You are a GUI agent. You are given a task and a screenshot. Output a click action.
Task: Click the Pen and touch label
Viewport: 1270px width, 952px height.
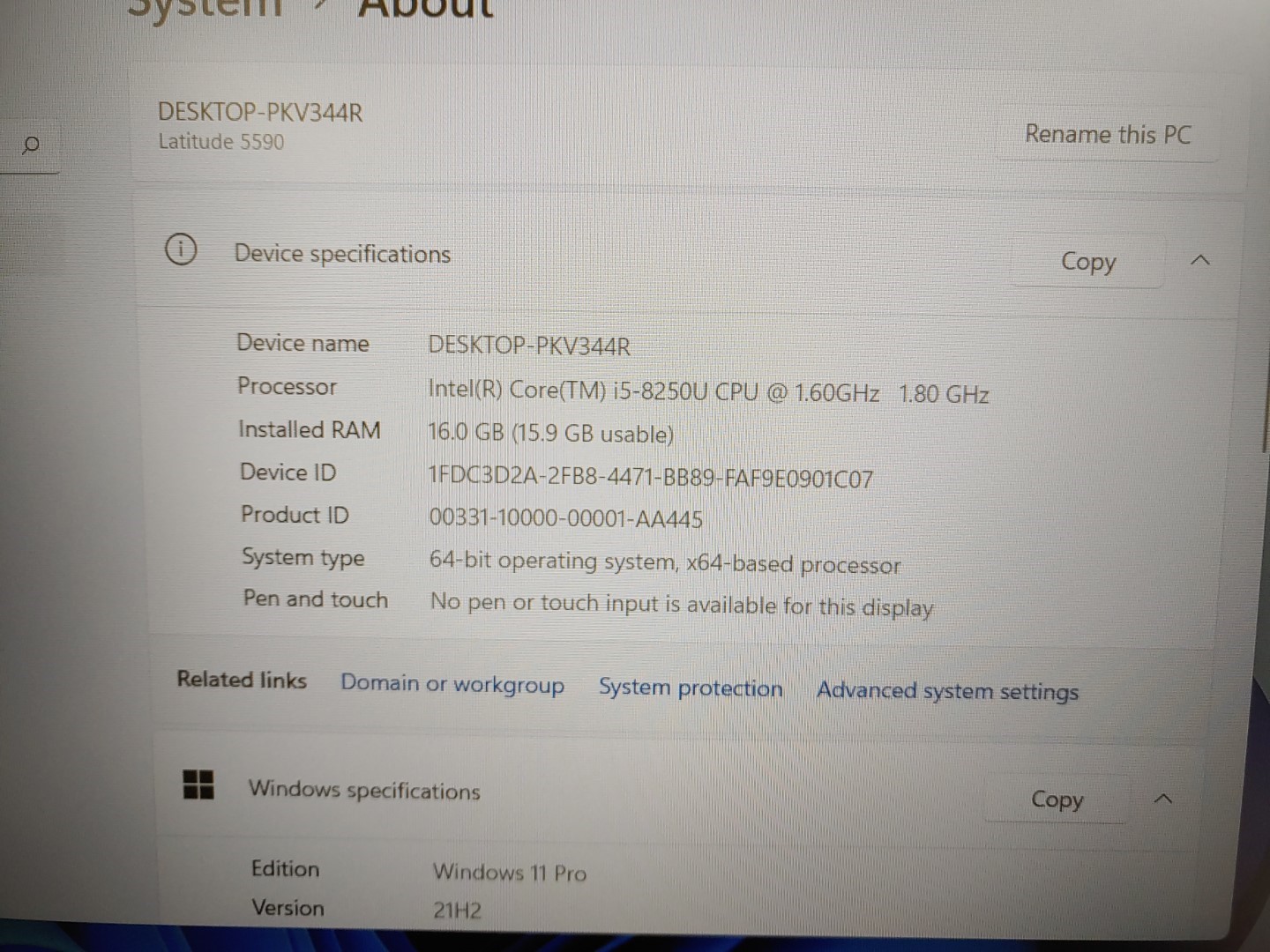[x=316, y=599]
